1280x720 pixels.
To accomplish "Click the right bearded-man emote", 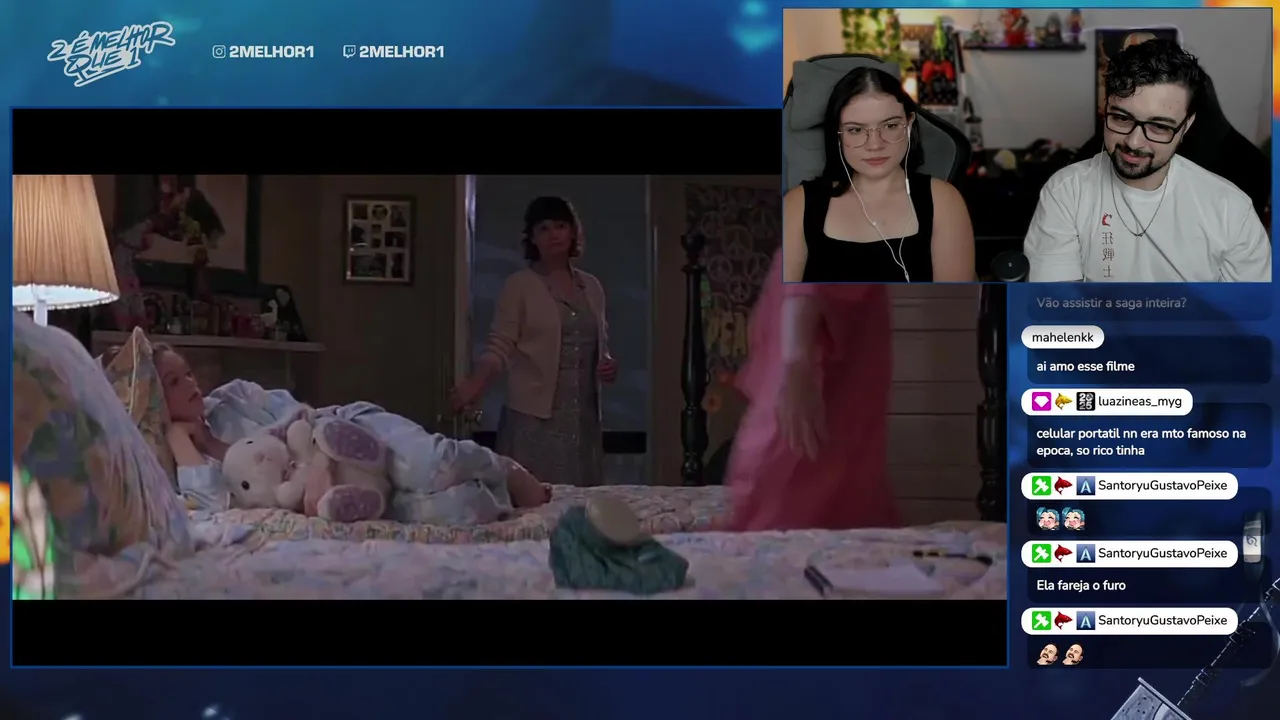I will coord(1073,655).
